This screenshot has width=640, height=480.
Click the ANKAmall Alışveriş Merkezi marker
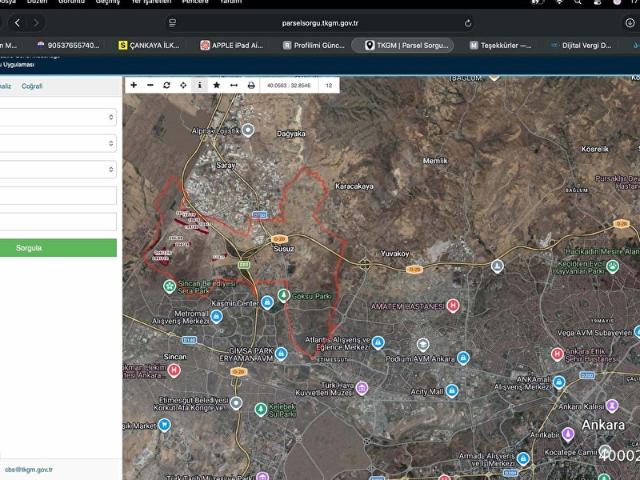[x=559, y=382]
